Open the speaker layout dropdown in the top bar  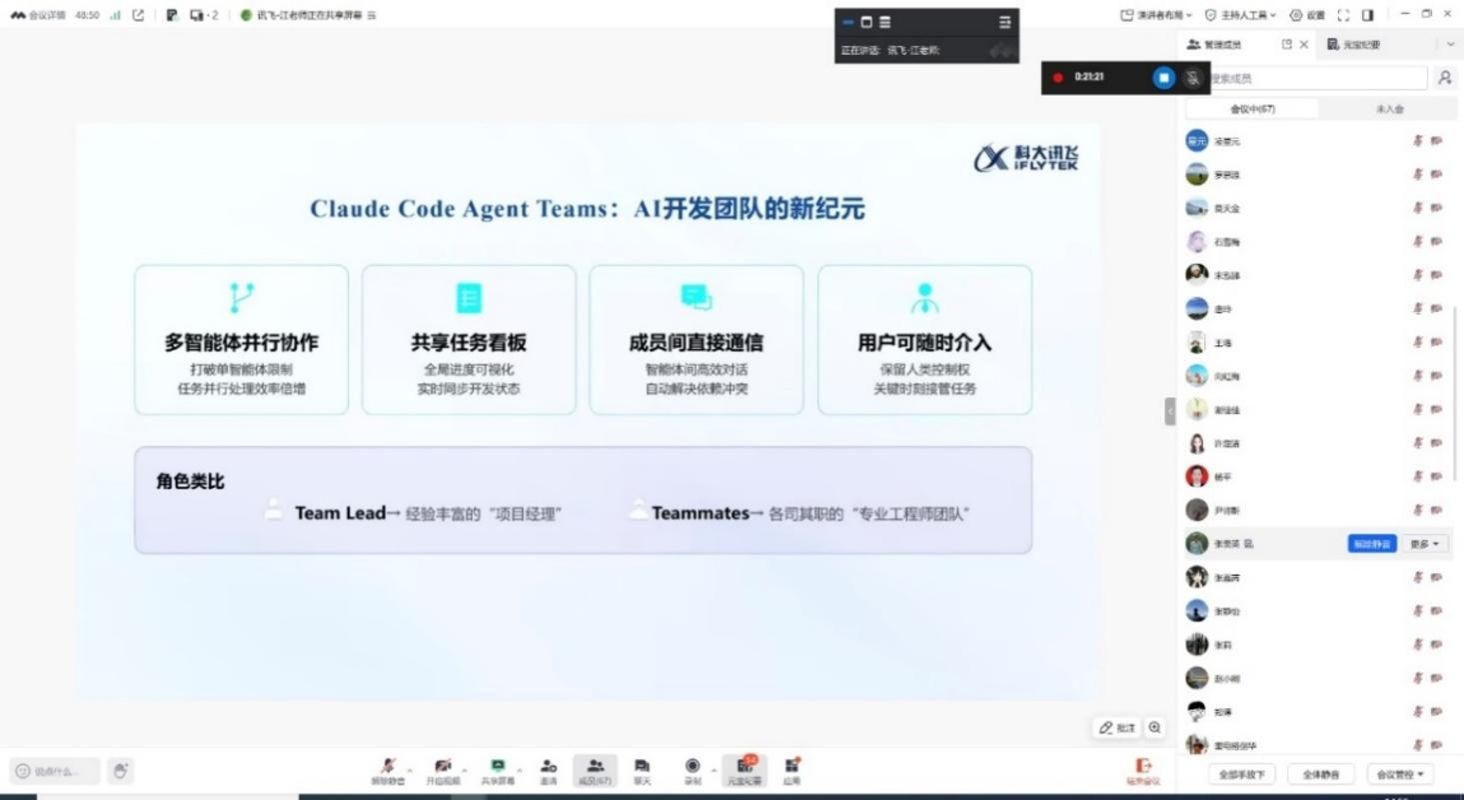(x=1156, y=15)
